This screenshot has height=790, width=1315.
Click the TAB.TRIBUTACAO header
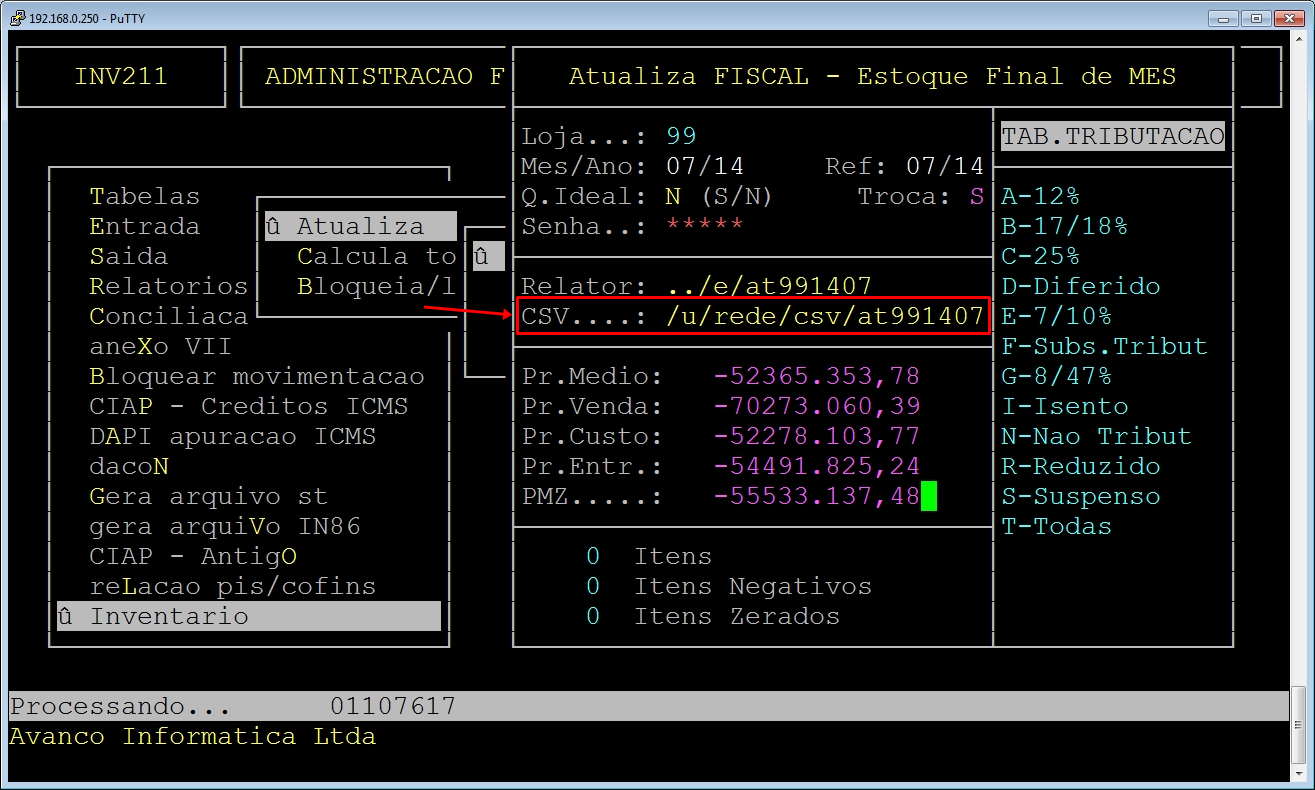click(x=1113, y=136)
